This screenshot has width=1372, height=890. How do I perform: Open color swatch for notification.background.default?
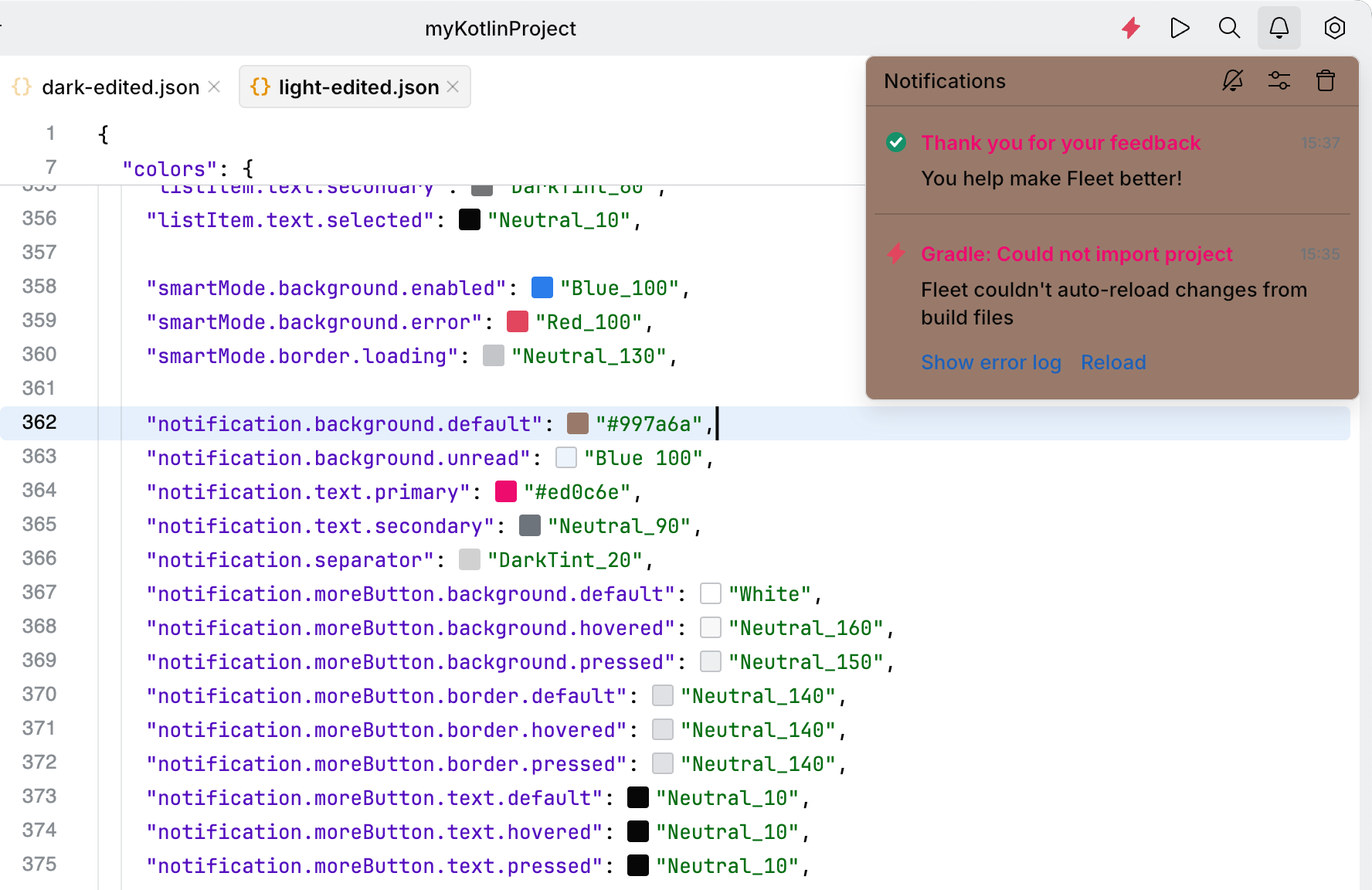click(578, 423)
